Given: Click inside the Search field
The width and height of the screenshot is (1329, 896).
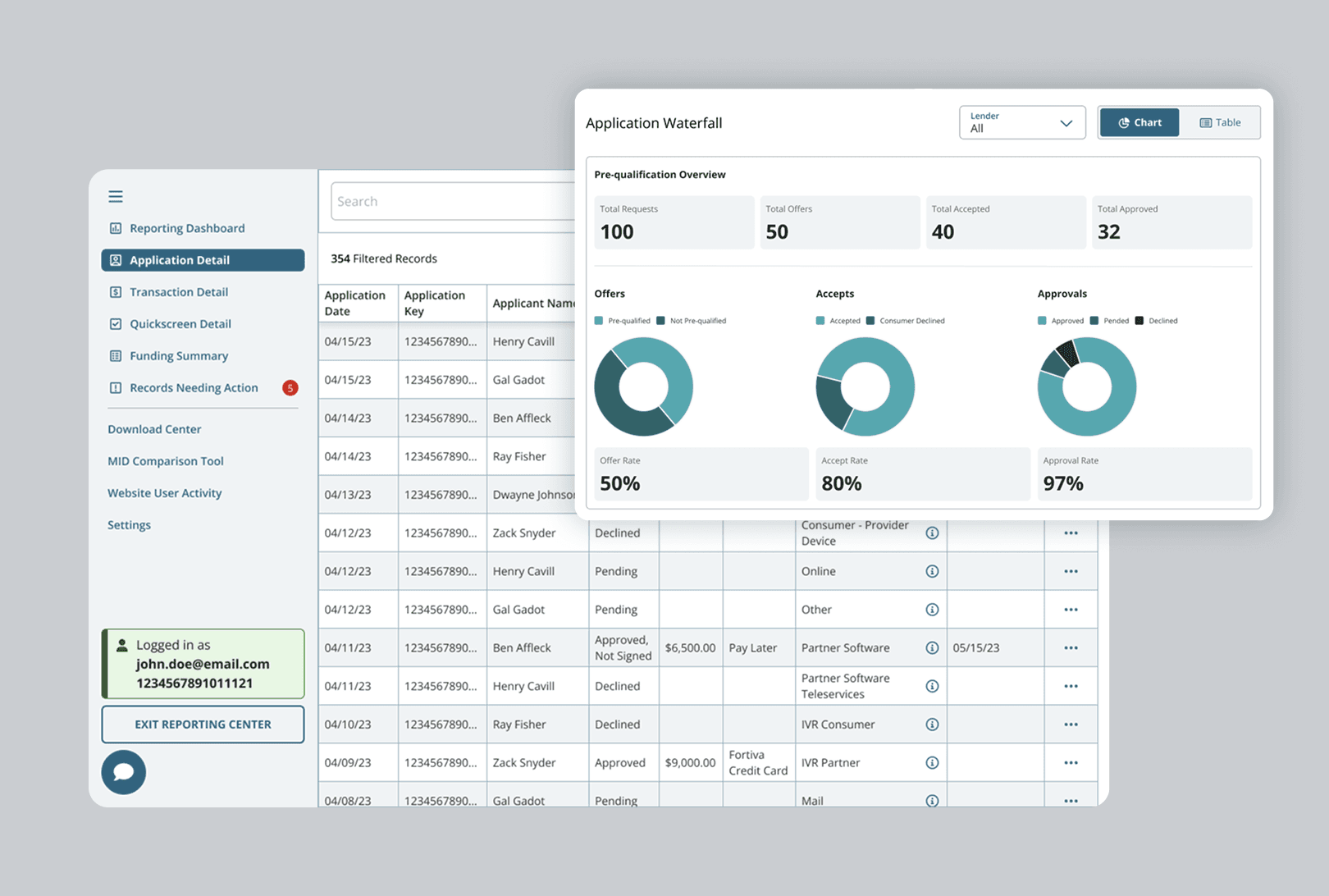Looking at the screenshot, I should pyautogui.click(x=451, y=200).
